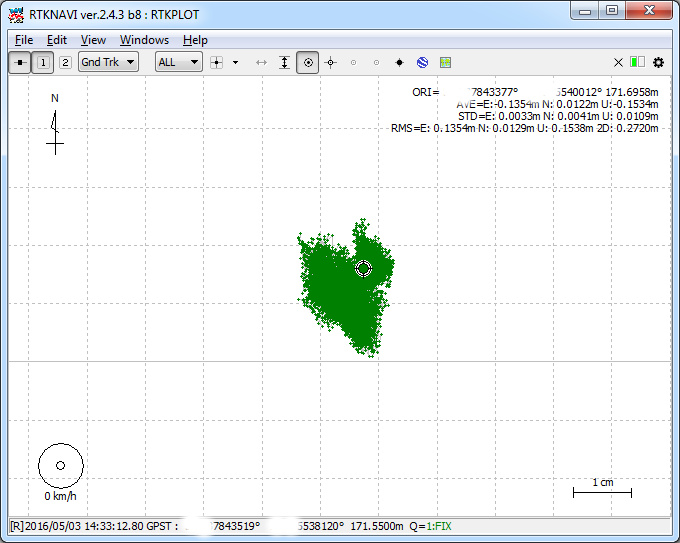Open plot options gear icon
The height and width of the screenshot is (543, 680).
pos(658,62)
